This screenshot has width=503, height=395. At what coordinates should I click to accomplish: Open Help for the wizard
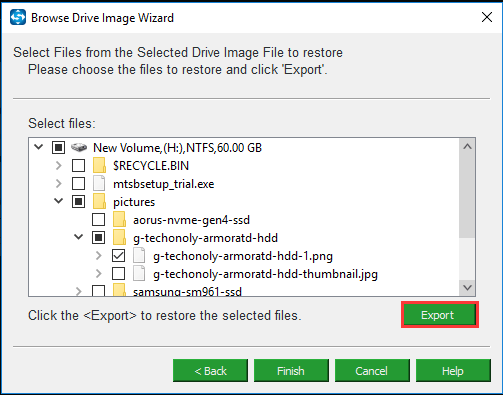click(x=453, y=371)
